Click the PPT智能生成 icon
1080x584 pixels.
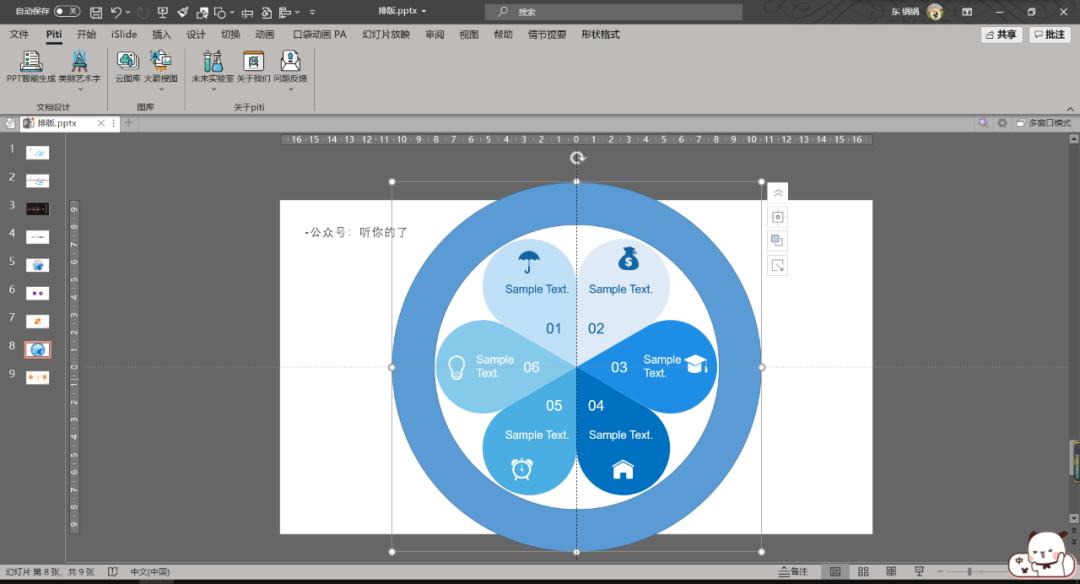tap(31, 62)
